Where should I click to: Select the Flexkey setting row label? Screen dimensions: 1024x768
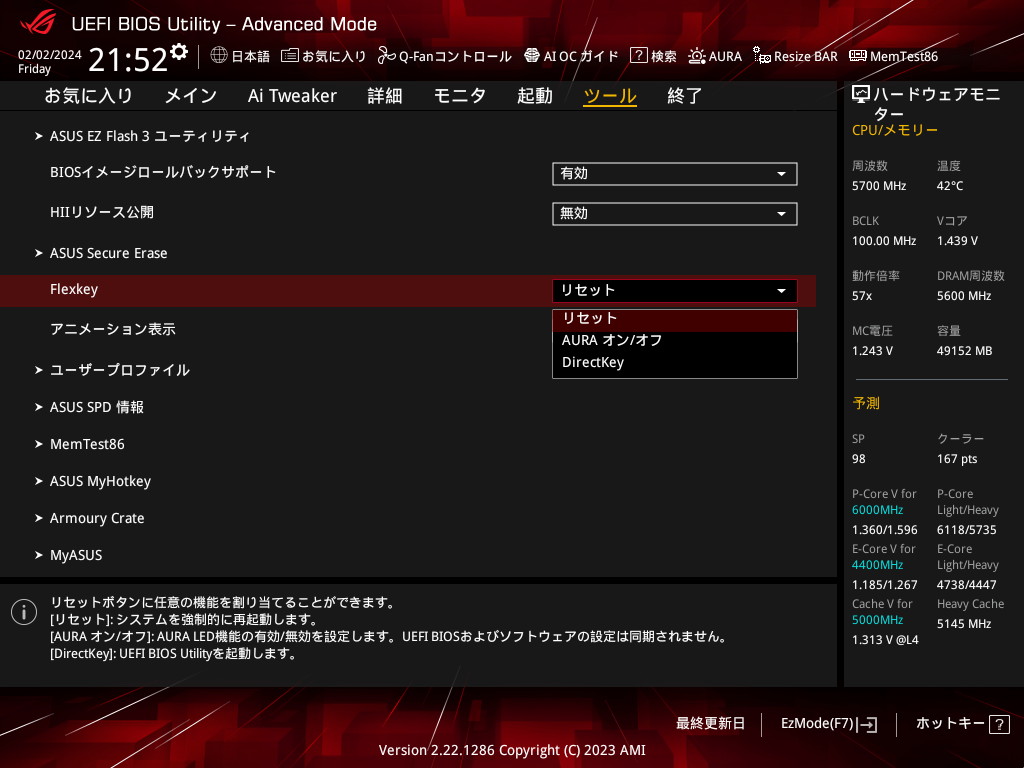74,289
